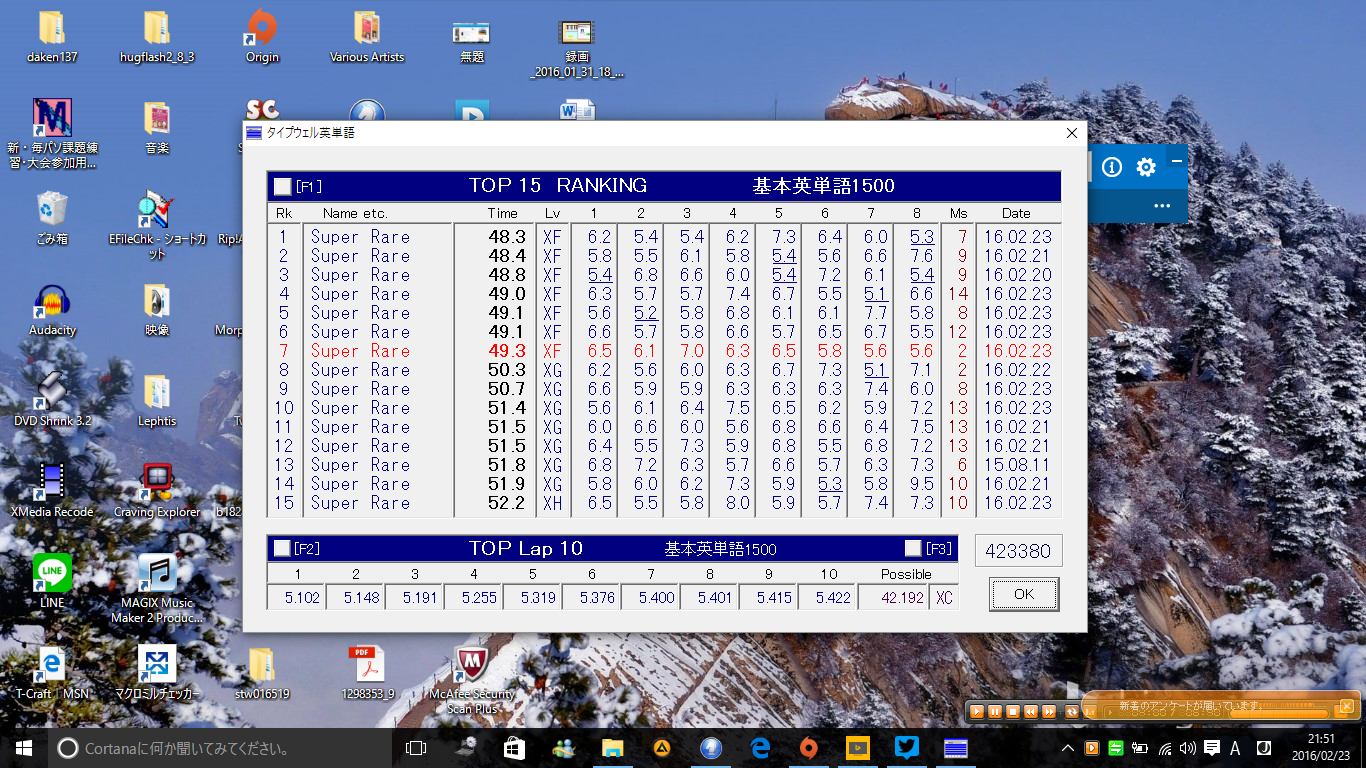The width and height of the screenshot is (1366, 768).
Task: Click the 5.422 tenth lap value
Action: (827, 597)
